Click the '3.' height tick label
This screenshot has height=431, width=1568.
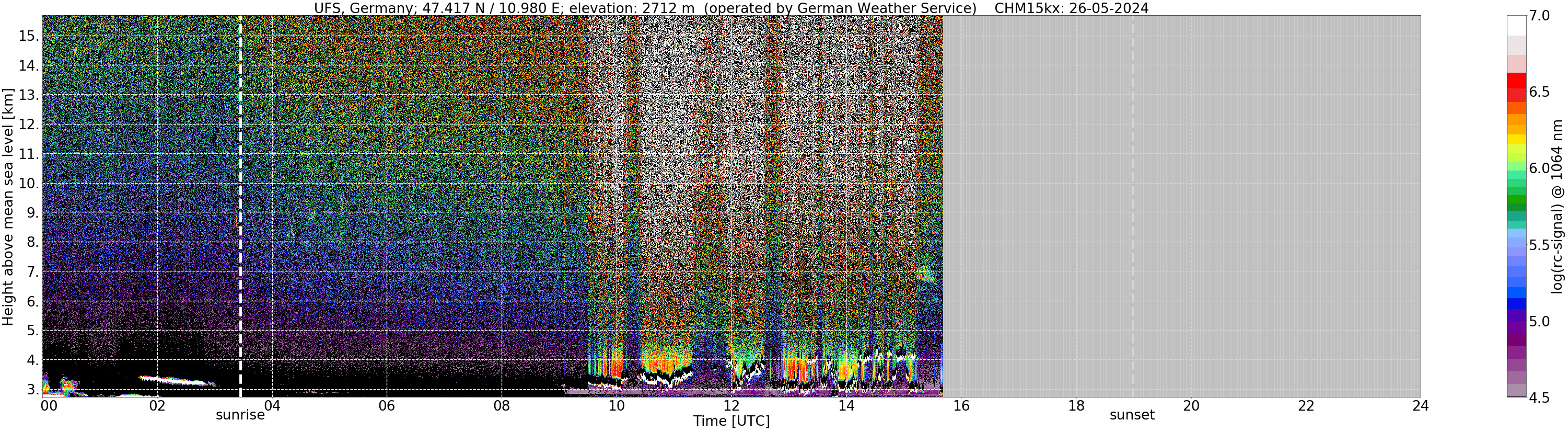point(32,390)
